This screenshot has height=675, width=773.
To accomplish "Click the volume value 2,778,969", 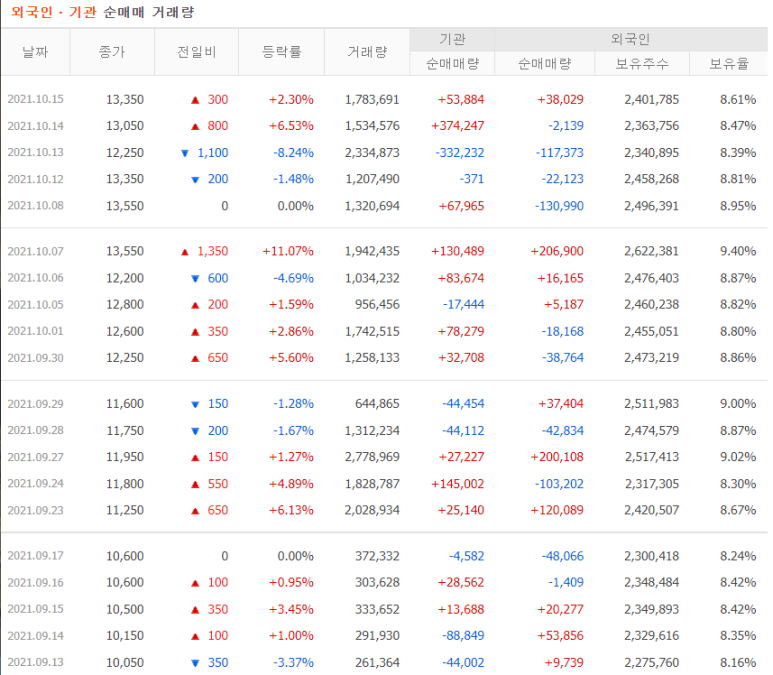I will [x=372, y=457].
